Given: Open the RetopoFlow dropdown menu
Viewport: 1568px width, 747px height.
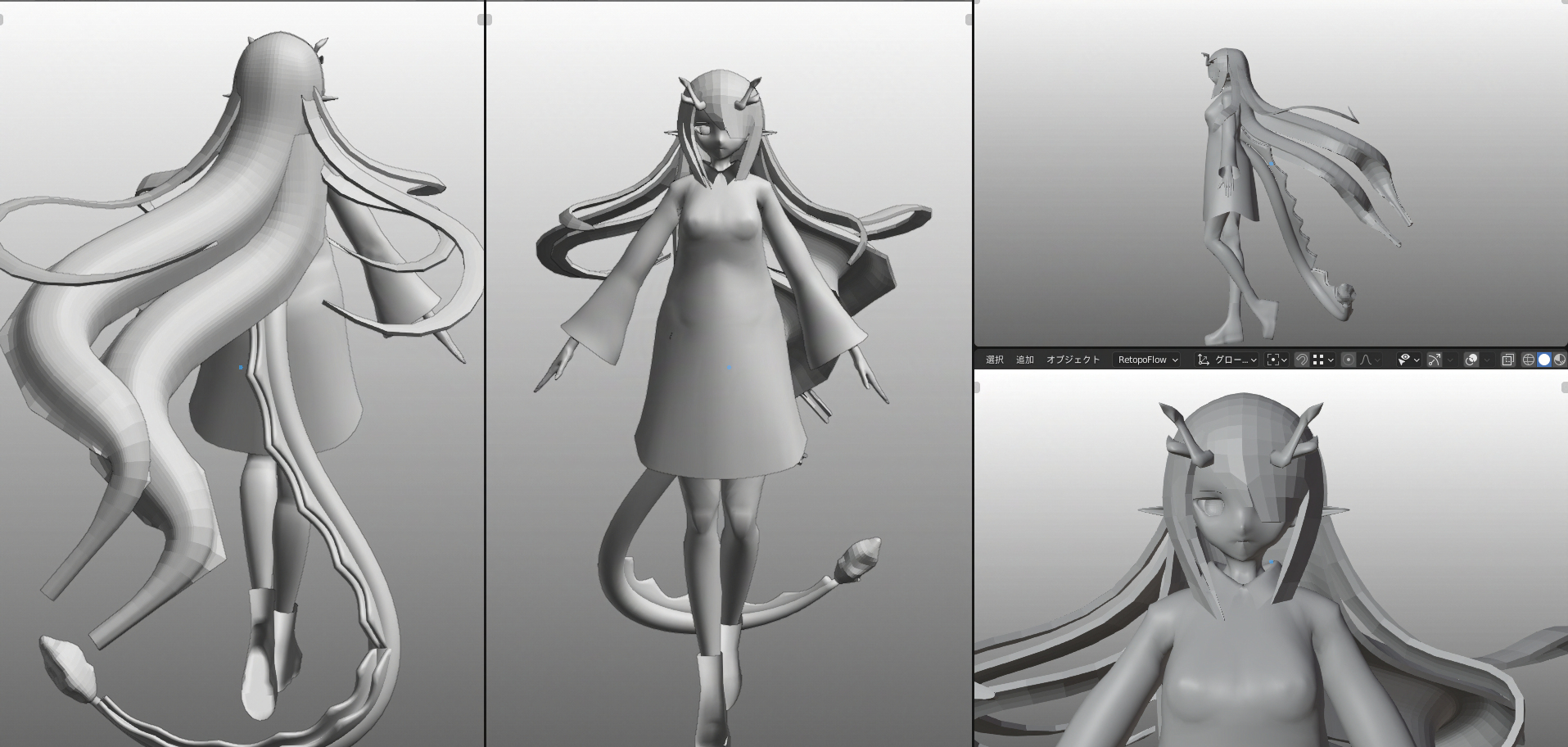Looking at the screenshot, I should pyautogui.click(x=1148, y=360).
